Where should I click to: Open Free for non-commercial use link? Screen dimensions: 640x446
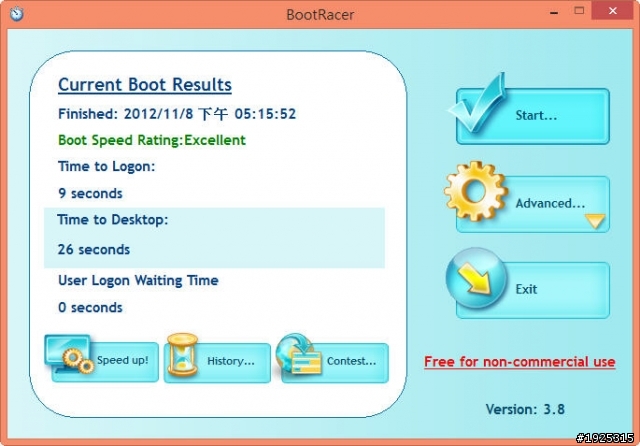[520, 362]
